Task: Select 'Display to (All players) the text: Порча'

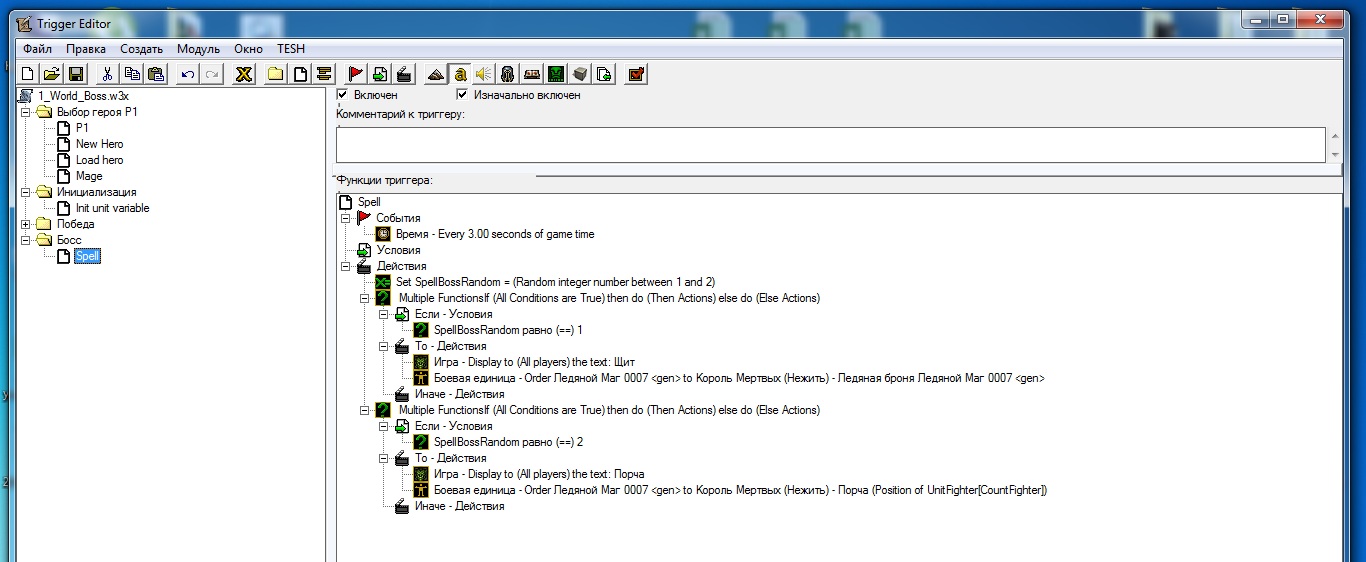Action: 539,474
